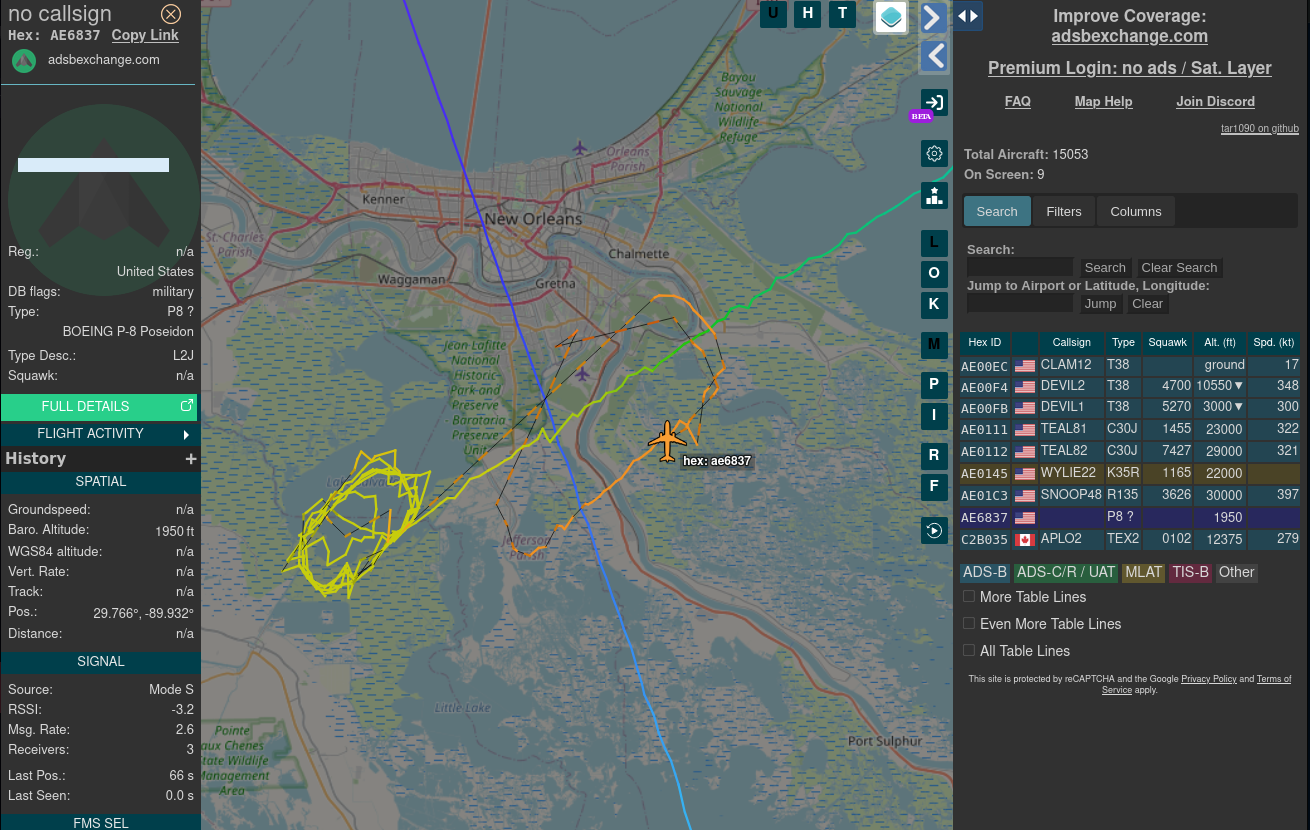This screenshot has width=1310, height=830.
Task: Focus the Search text field
Action: [x=1020, y=268]
